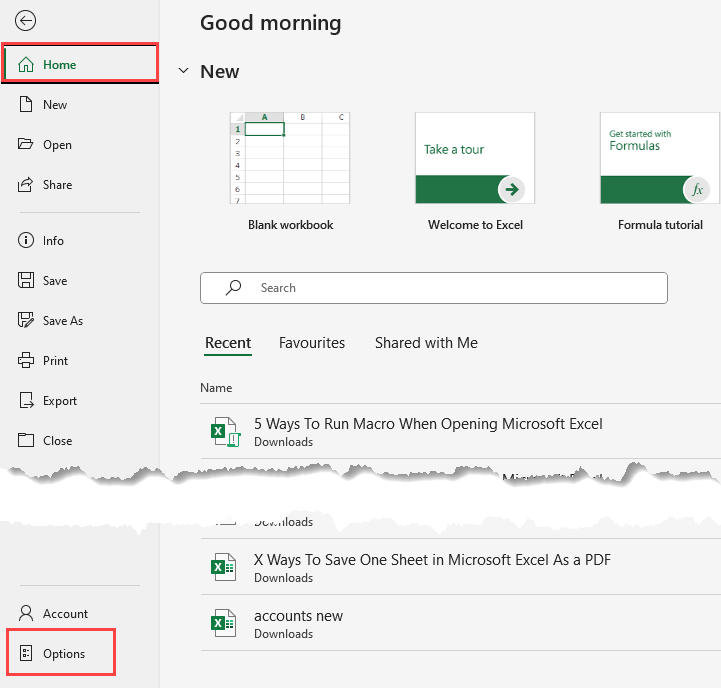Open the accounts new file
The height and width of the screenshot is (688, 721).
[298, 616]
